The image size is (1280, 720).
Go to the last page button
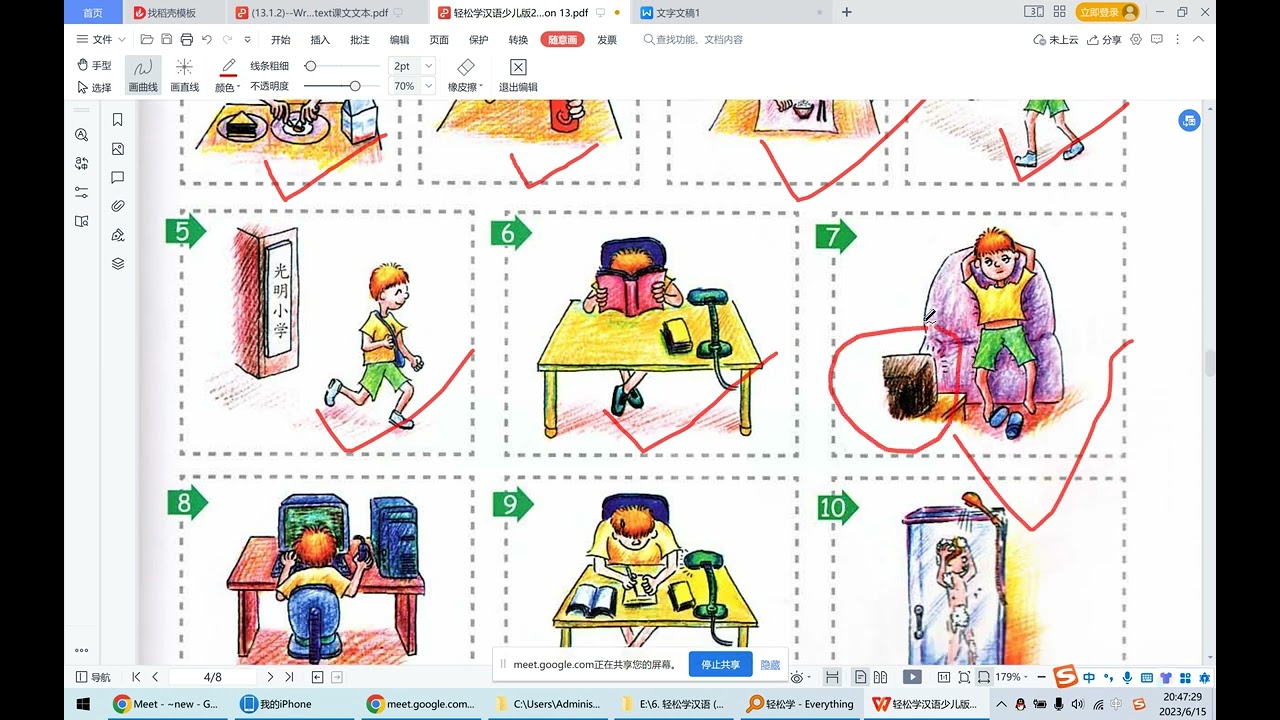(x=288, y=677)
